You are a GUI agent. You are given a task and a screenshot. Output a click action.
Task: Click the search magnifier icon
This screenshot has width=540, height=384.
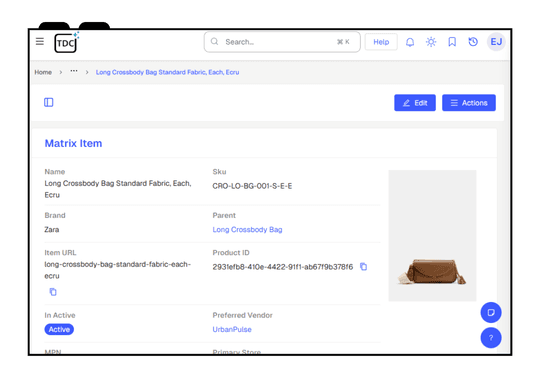pyautogui.click(x=214, y=42)
